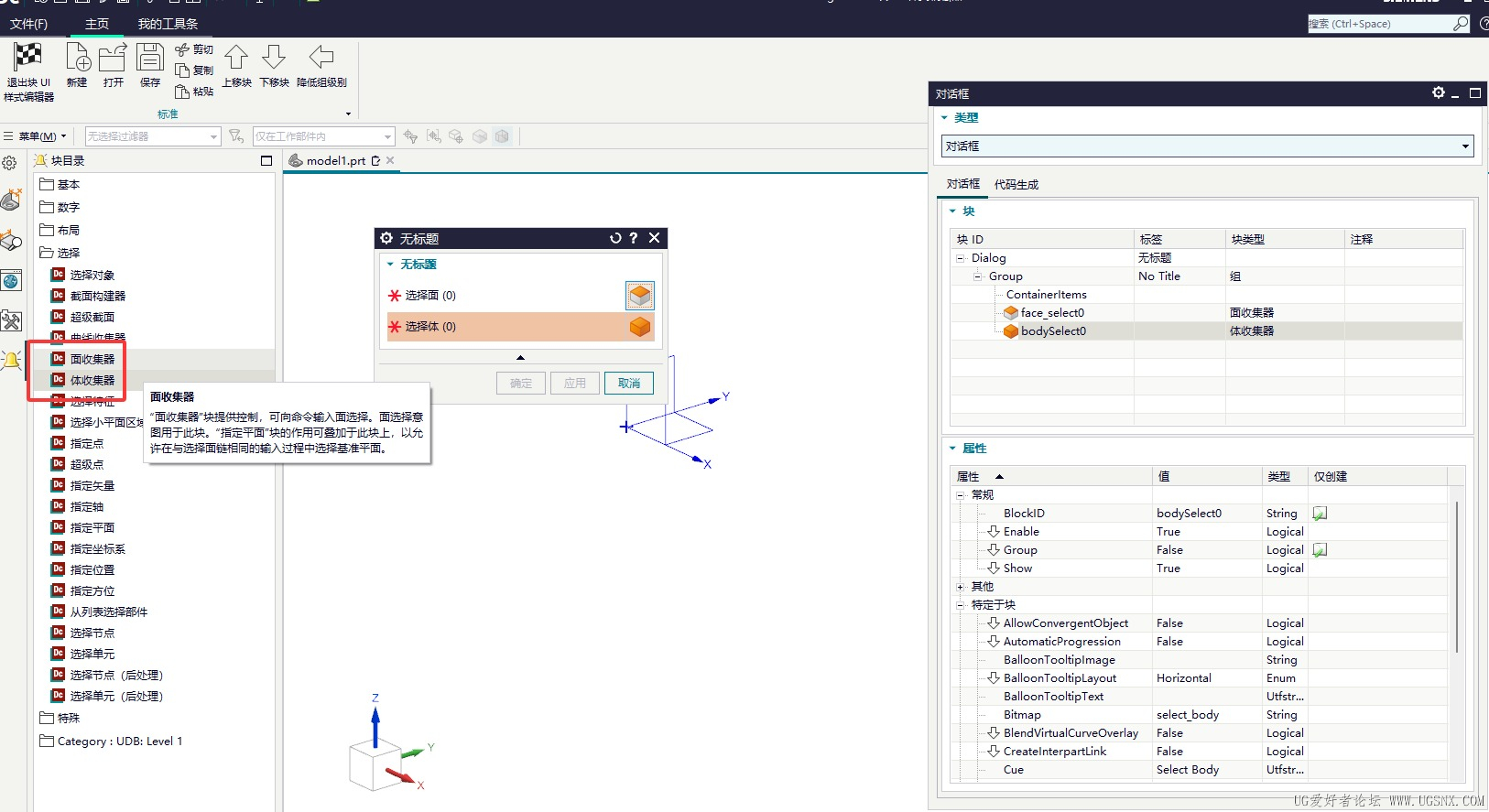
Task: Click the 属性 column header to sort
Action: point(1051,476)
